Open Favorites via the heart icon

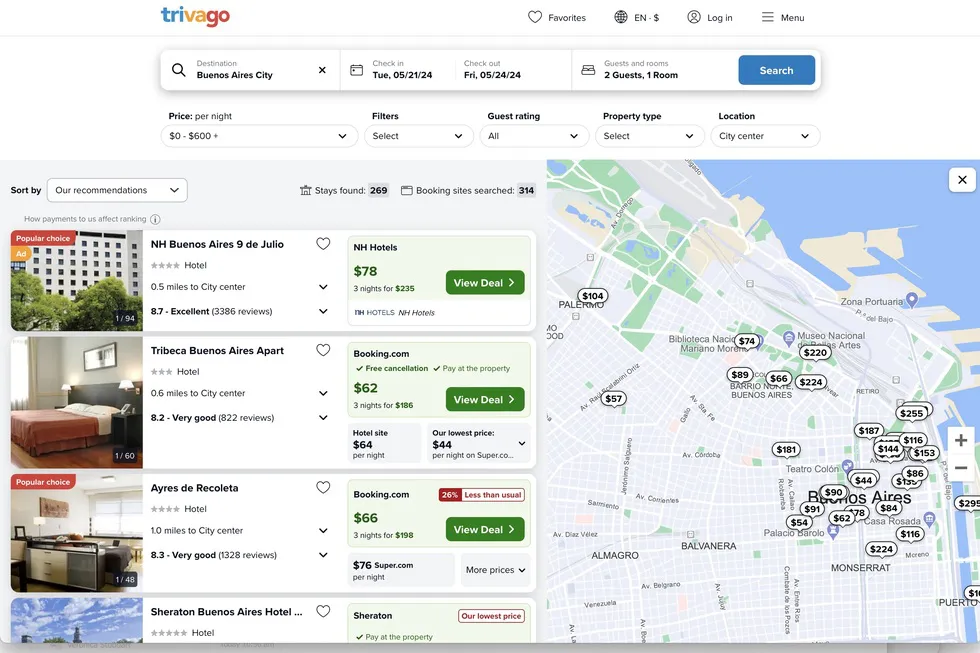[536, 17]
